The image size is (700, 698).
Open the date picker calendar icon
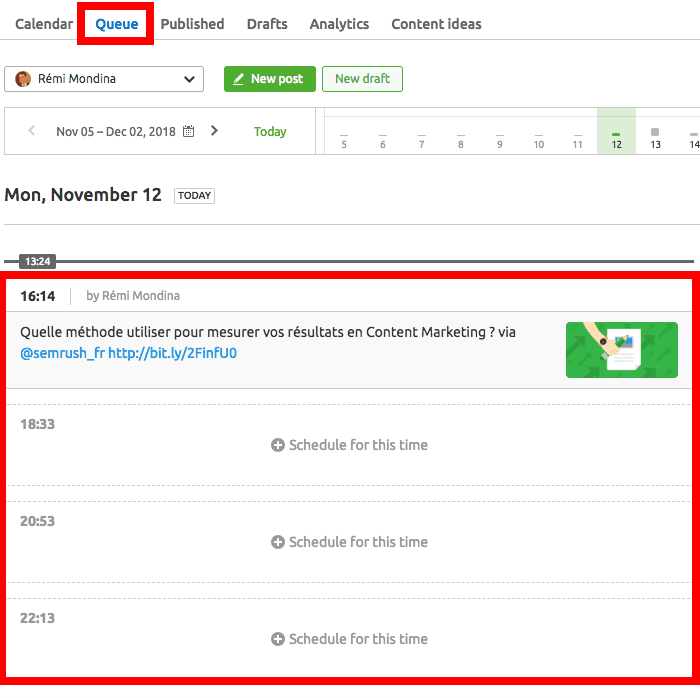tap(188, 131)
